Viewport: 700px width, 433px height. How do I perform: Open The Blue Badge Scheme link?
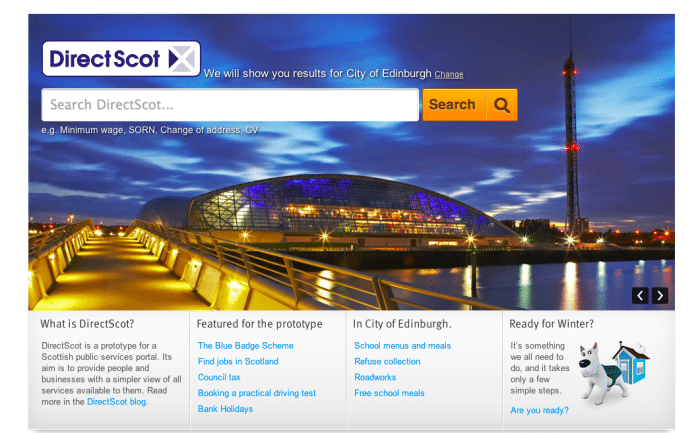[x=246, y=346]
